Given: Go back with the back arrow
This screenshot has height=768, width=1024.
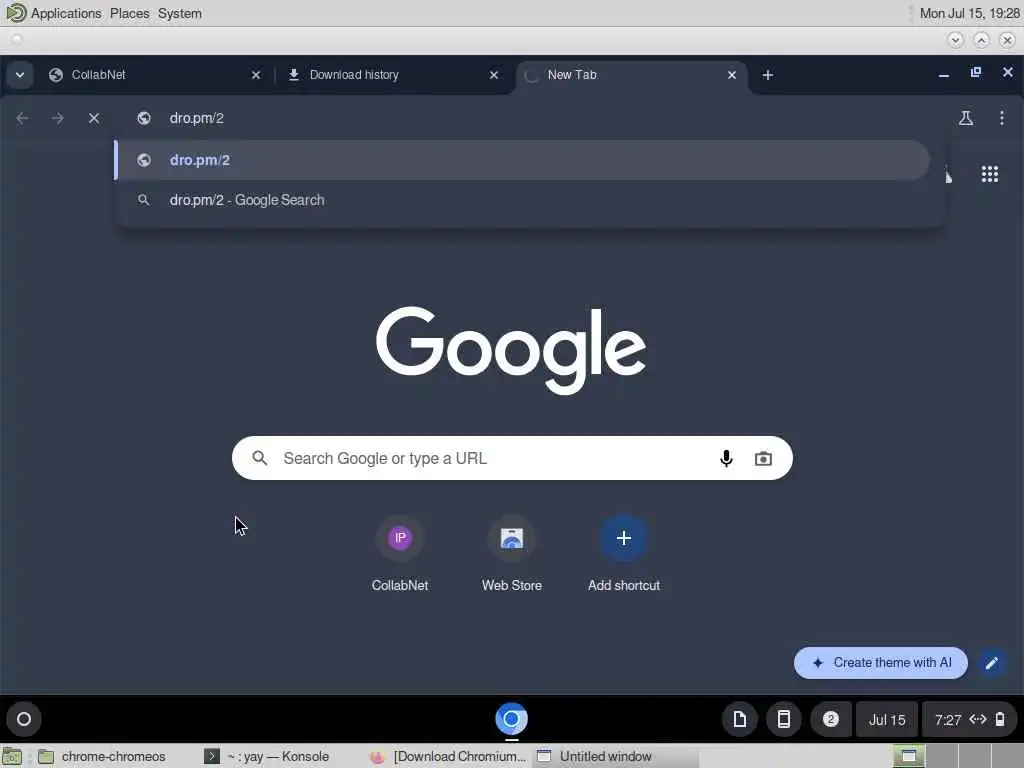Looking at the screenshot, I should click(22, 118).
